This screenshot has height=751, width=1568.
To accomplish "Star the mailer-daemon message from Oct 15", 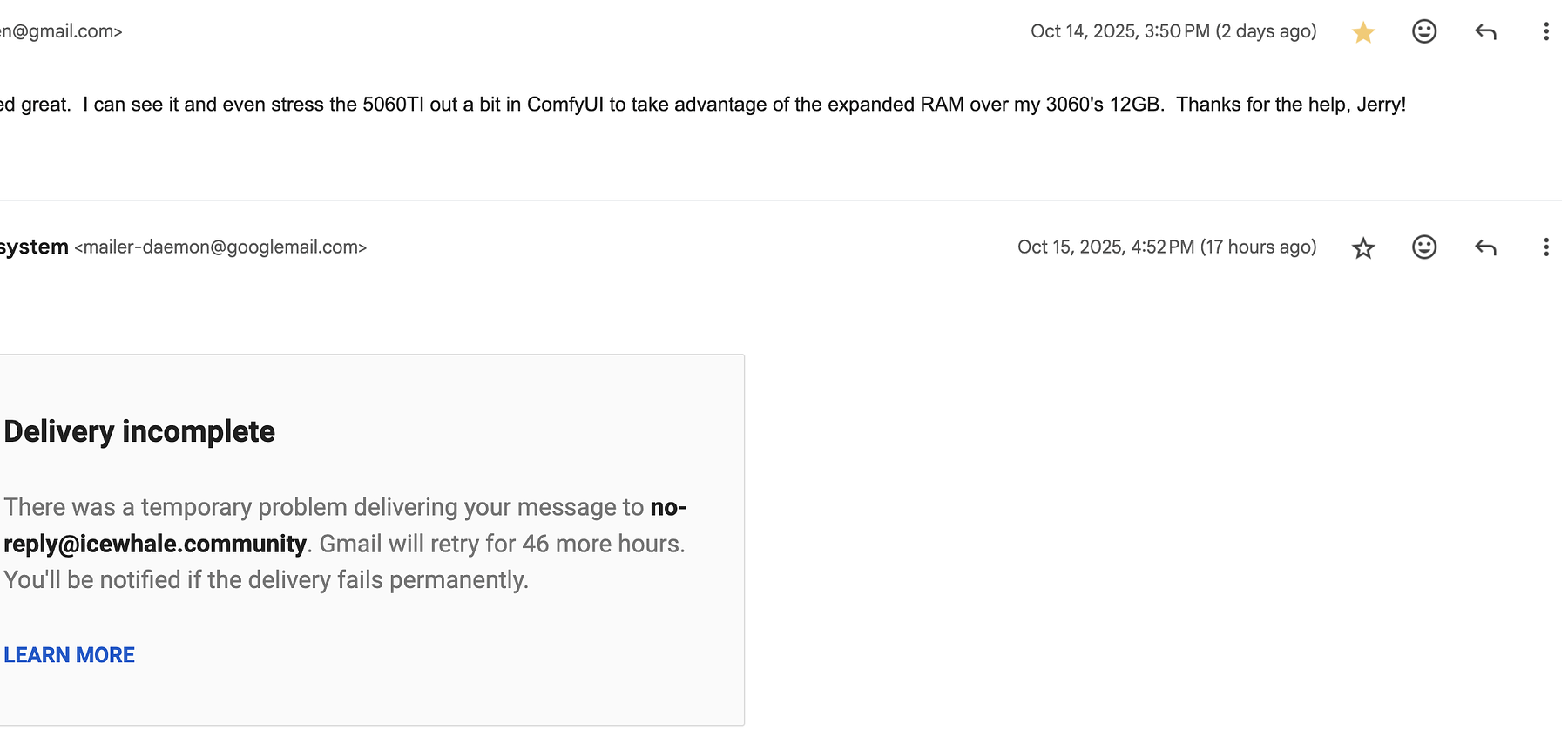I will (1363, 248).
